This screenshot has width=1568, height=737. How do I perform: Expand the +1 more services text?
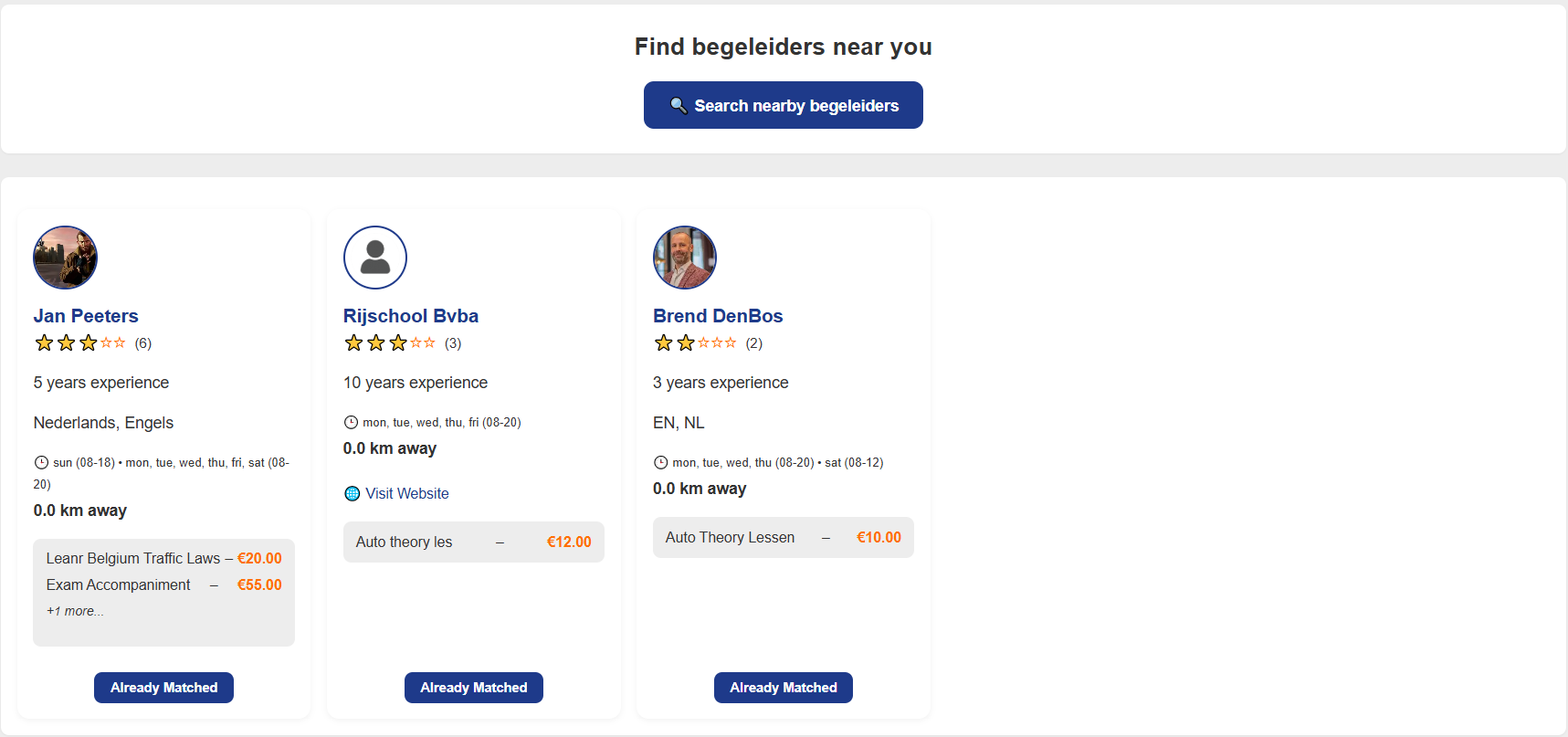75,611
